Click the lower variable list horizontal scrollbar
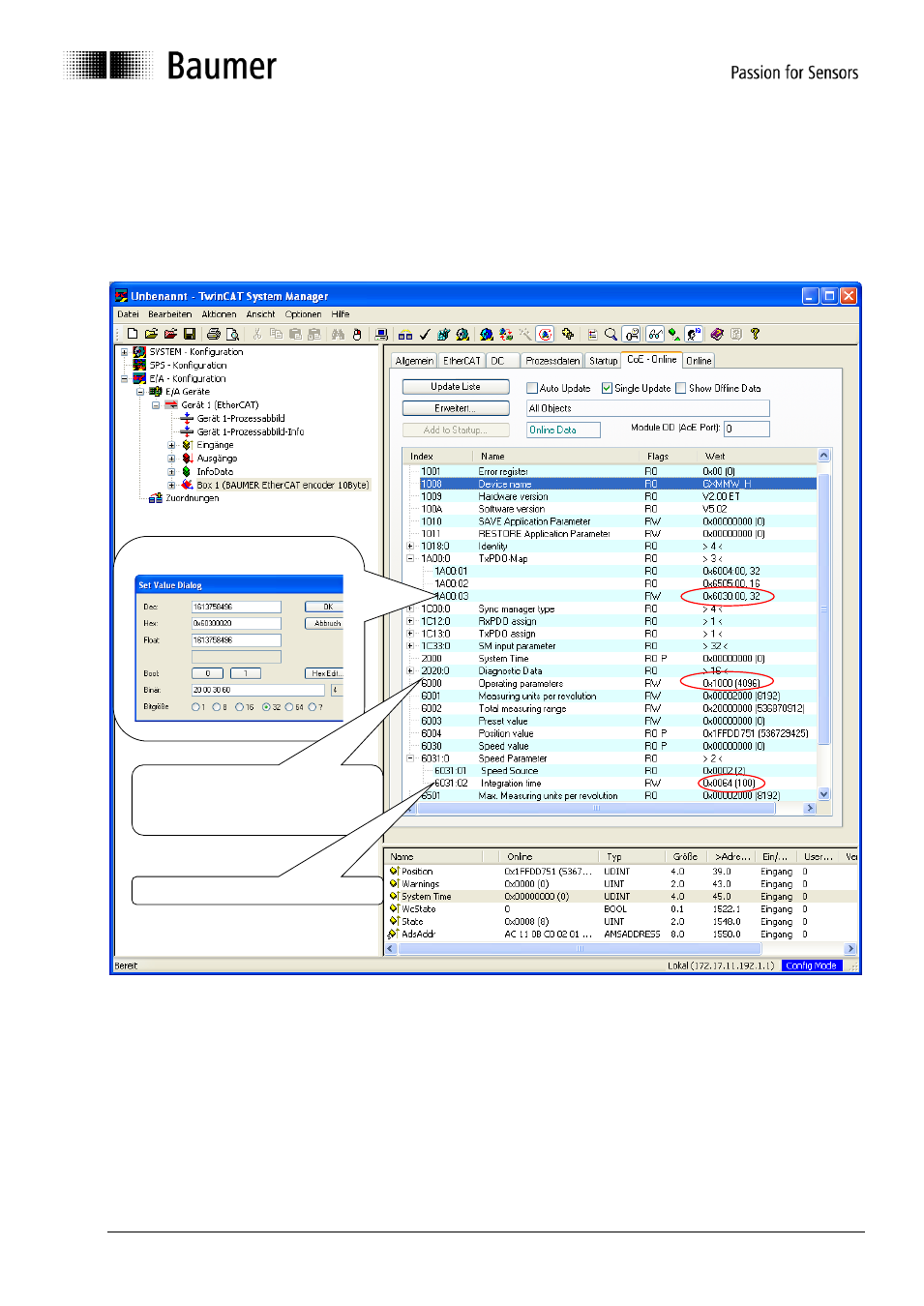This screenshot has width=924, height=1306. pos(622,949)
